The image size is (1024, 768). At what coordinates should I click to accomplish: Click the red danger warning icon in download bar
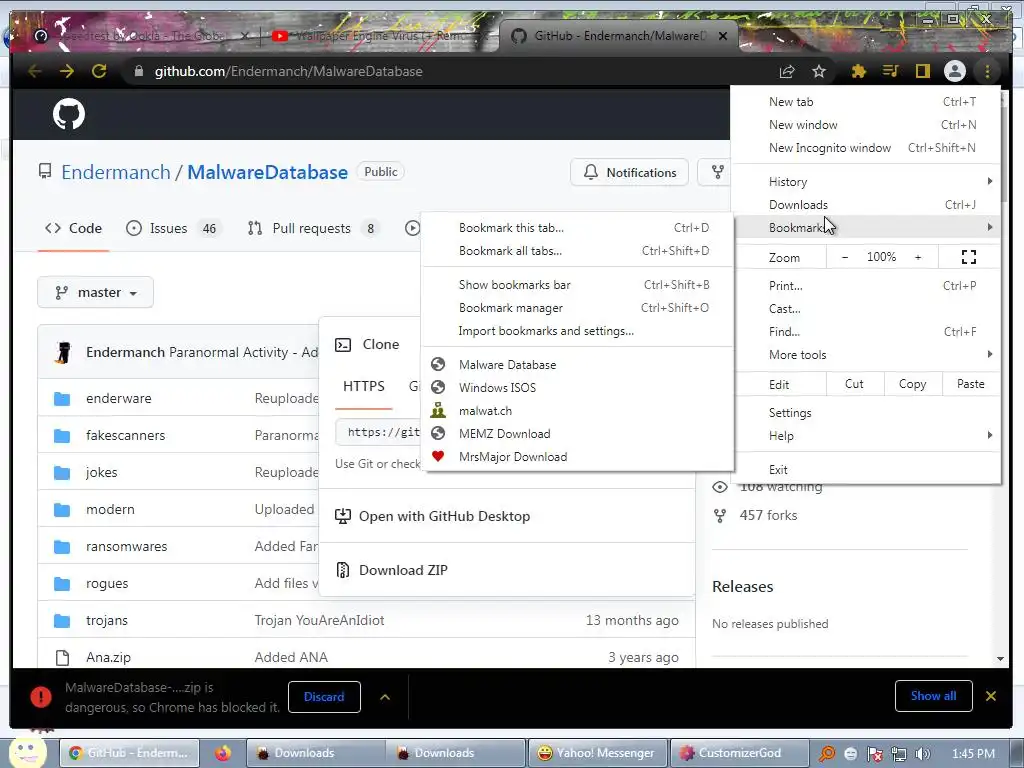pos(40,697)
